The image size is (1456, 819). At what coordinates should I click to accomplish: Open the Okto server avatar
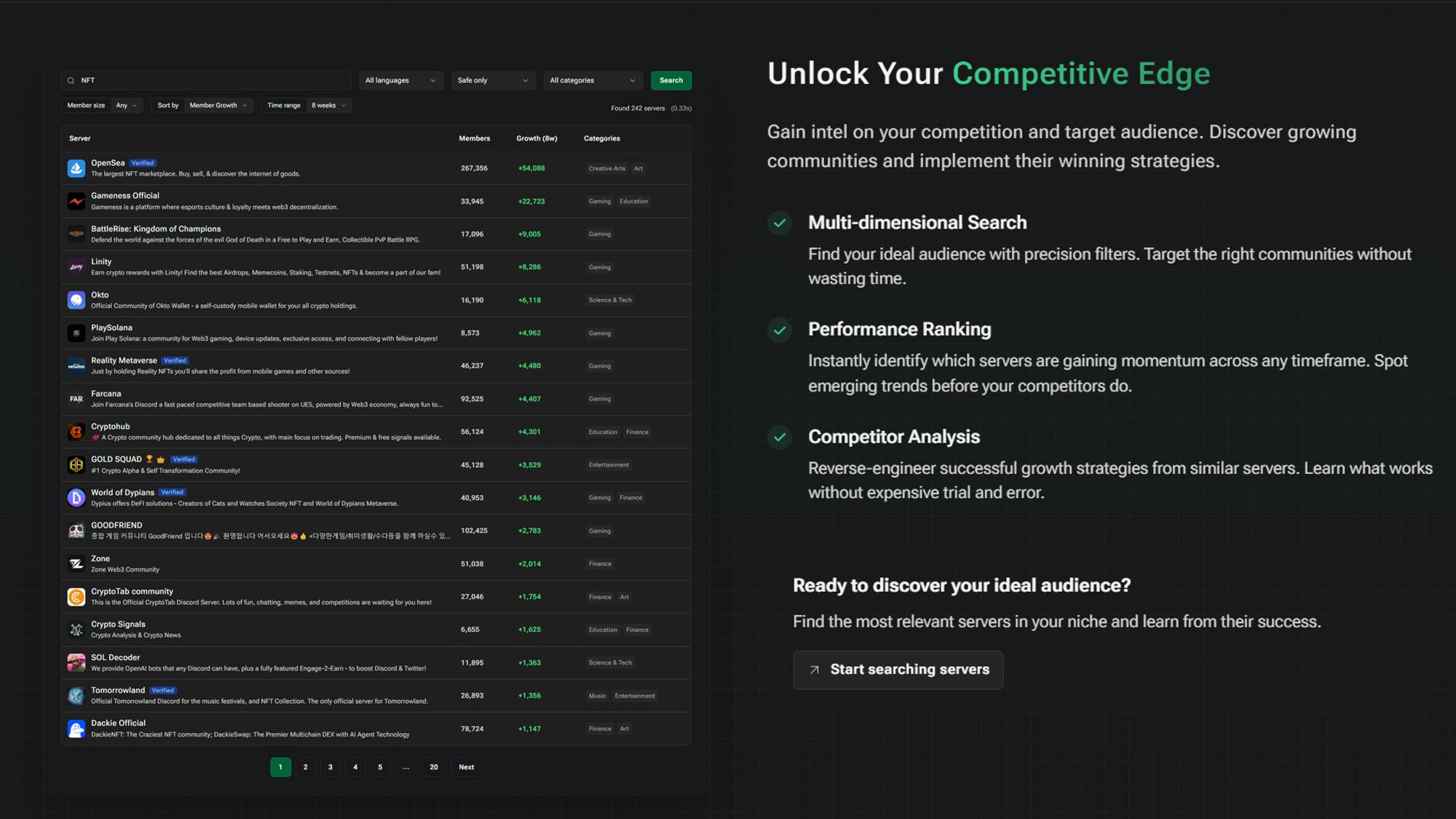click(x=76, y=300)
